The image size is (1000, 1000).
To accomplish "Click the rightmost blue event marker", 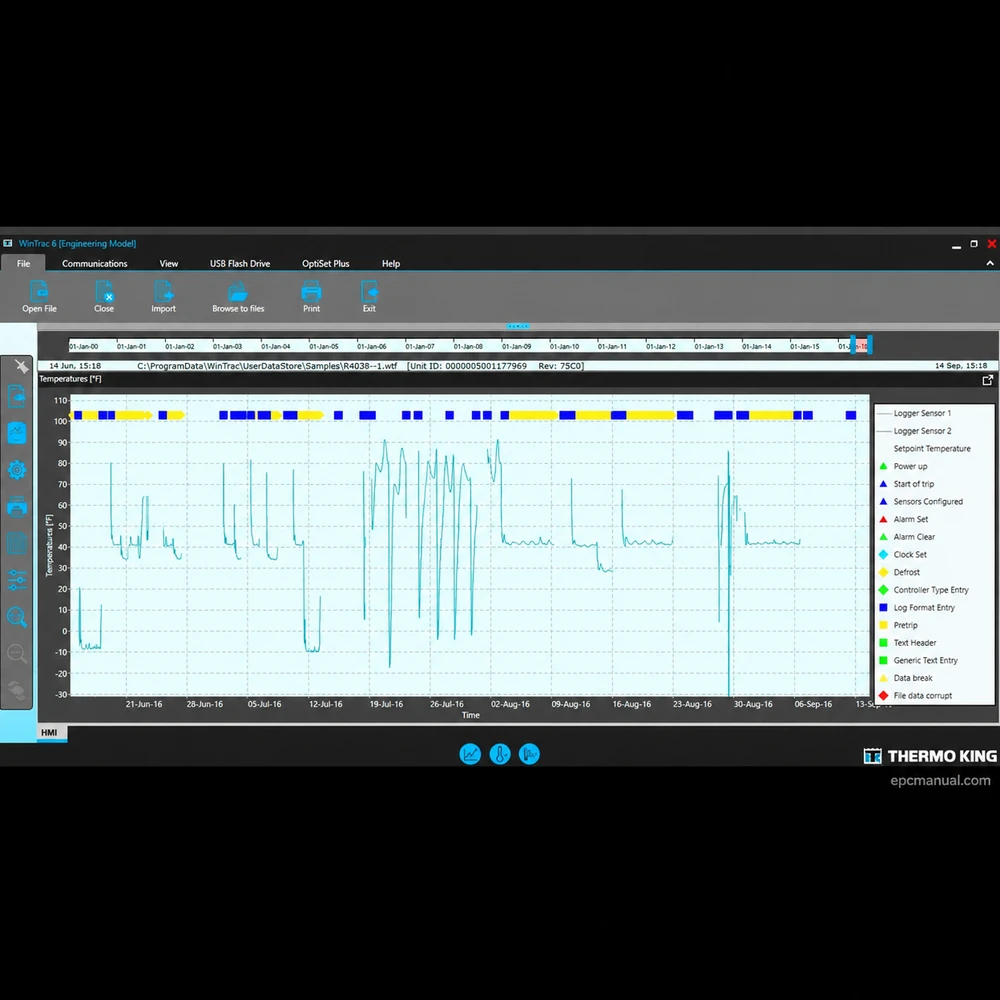I will pyautogui.click(x=851, y=416).
